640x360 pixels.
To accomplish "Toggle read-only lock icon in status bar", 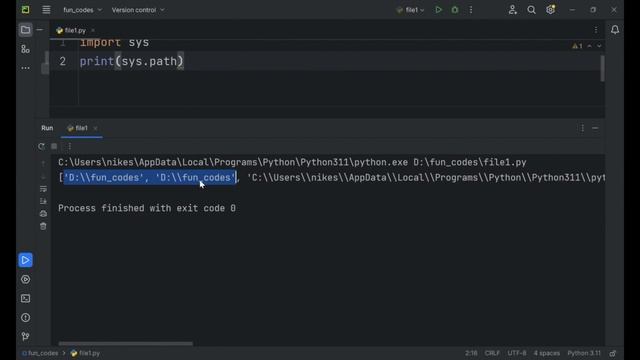I will (x=613, y=353).
